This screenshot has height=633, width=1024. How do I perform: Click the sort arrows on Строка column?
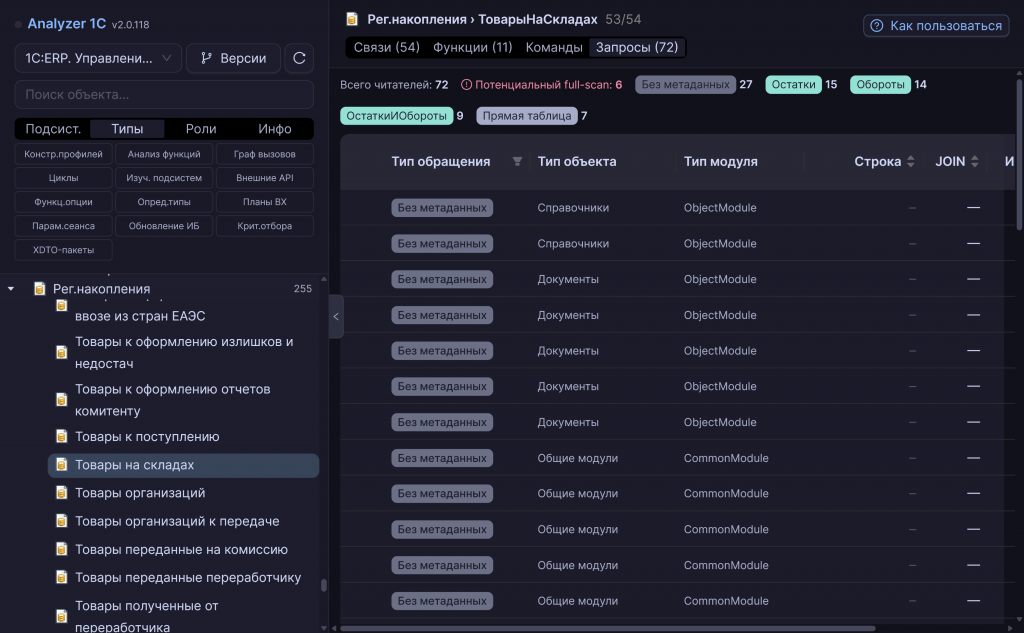point(910,161)
